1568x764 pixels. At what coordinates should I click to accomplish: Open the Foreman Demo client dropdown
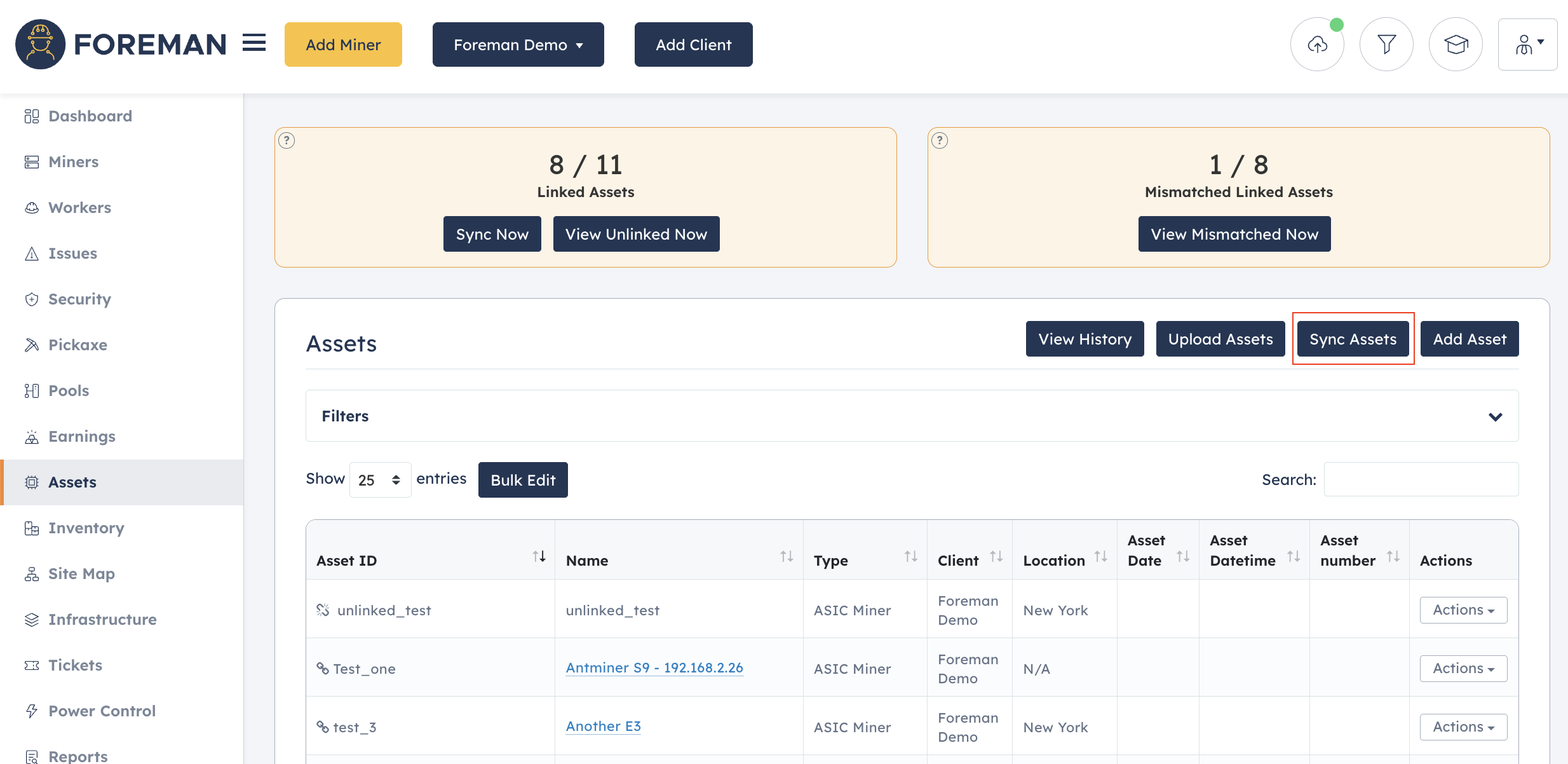(518, 44)
